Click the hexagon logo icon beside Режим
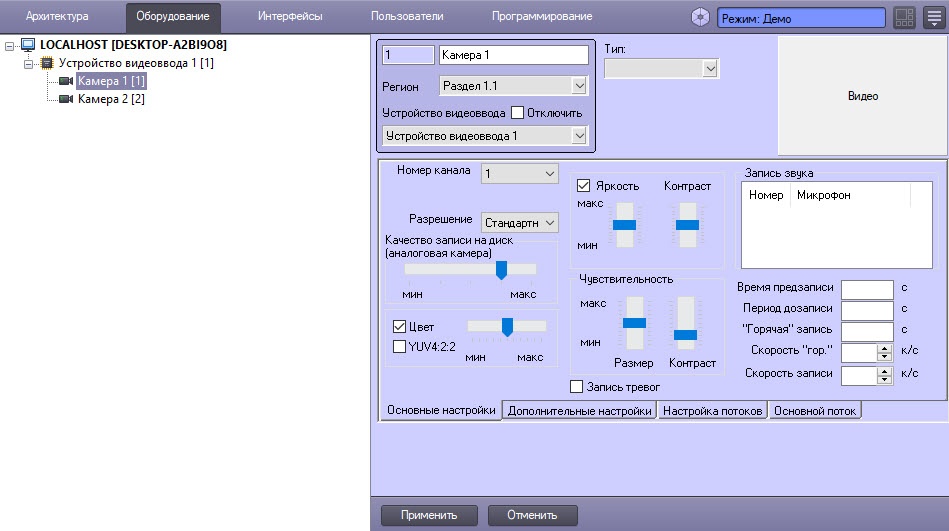Image resolution: width=949 pixels, height=531 pixels. pos(700,17)
